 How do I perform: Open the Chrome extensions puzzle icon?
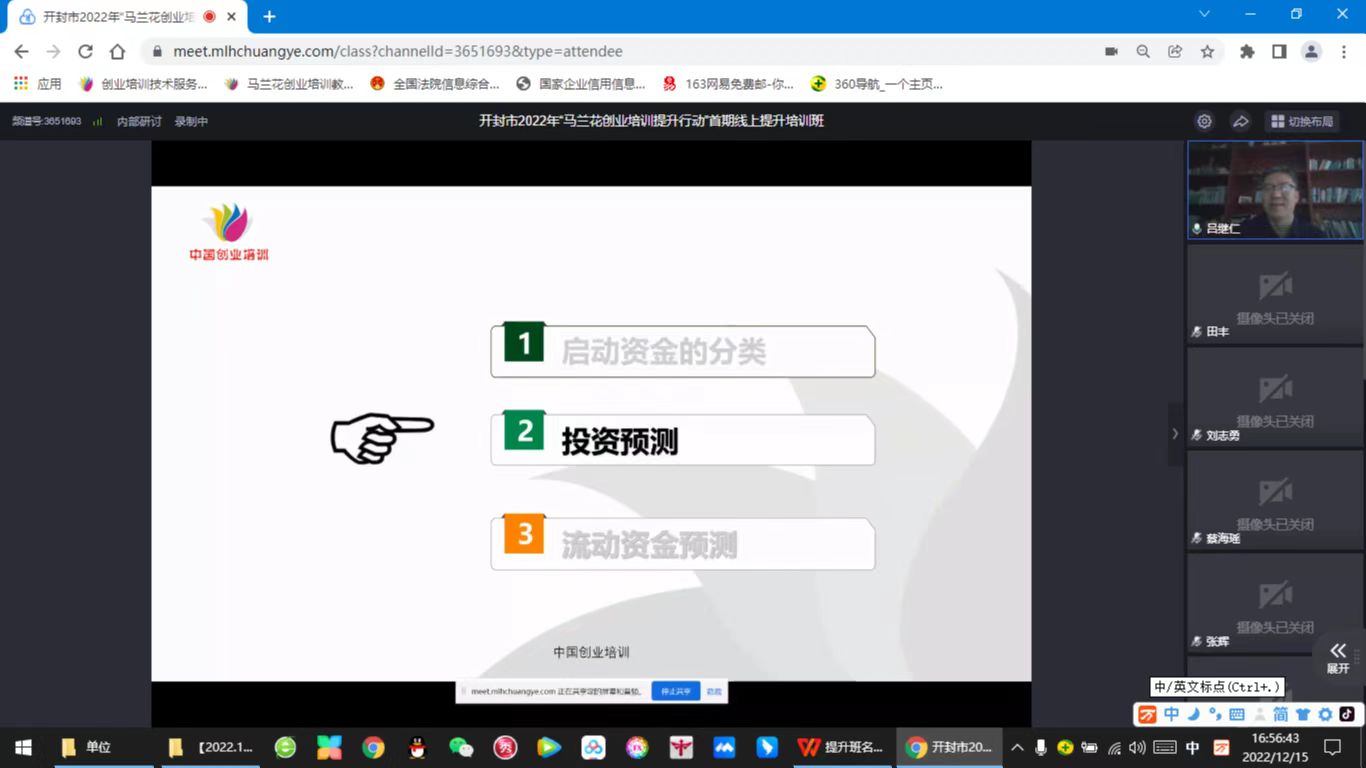point(1247,51)
